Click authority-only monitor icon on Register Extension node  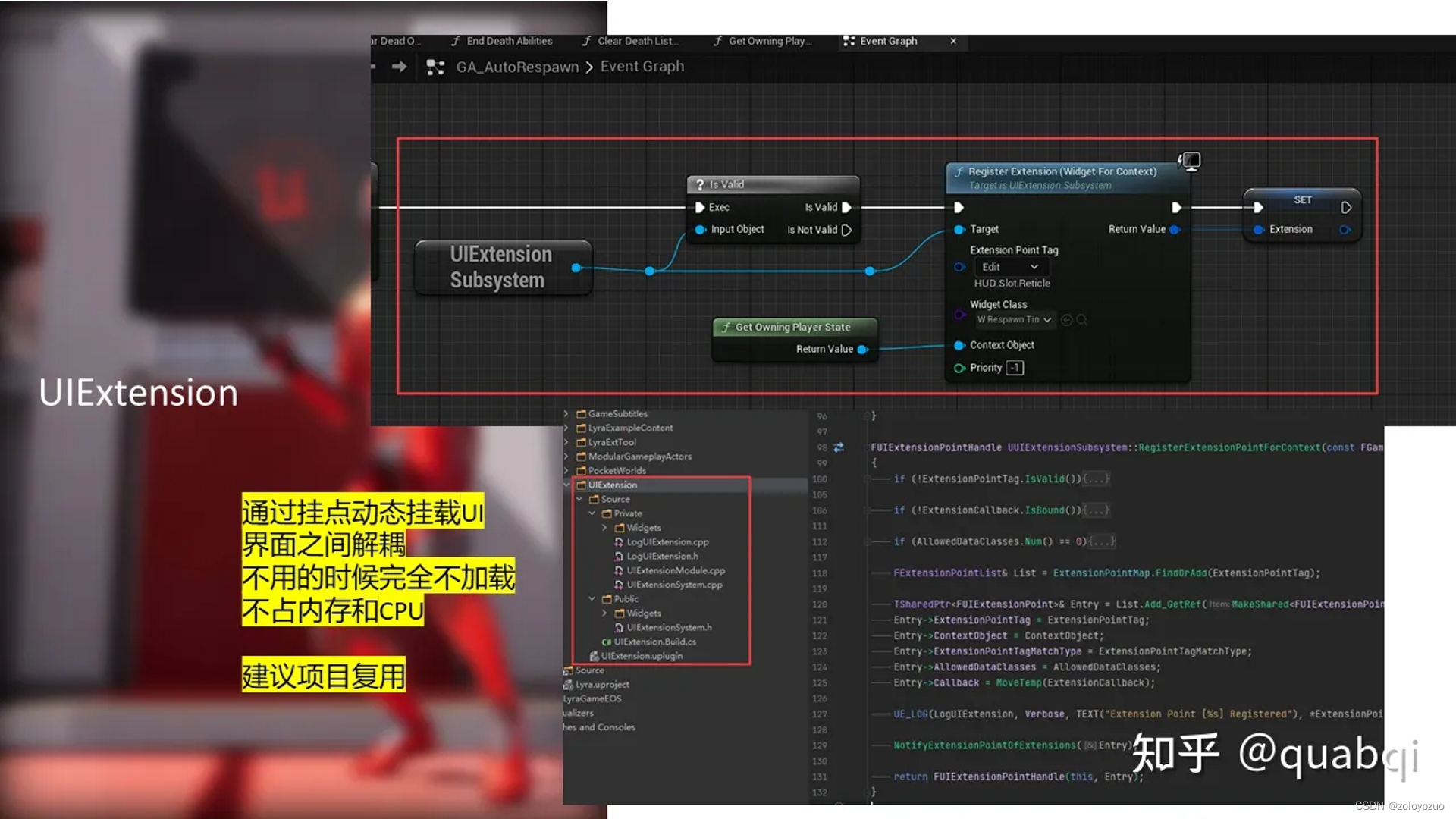[1190, 161]
